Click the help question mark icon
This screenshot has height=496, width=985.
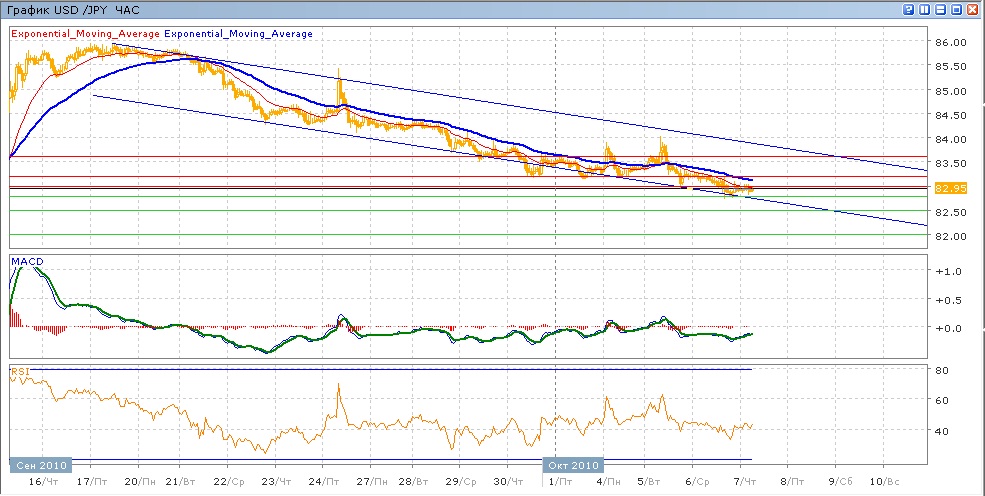(x=909, y=9)
